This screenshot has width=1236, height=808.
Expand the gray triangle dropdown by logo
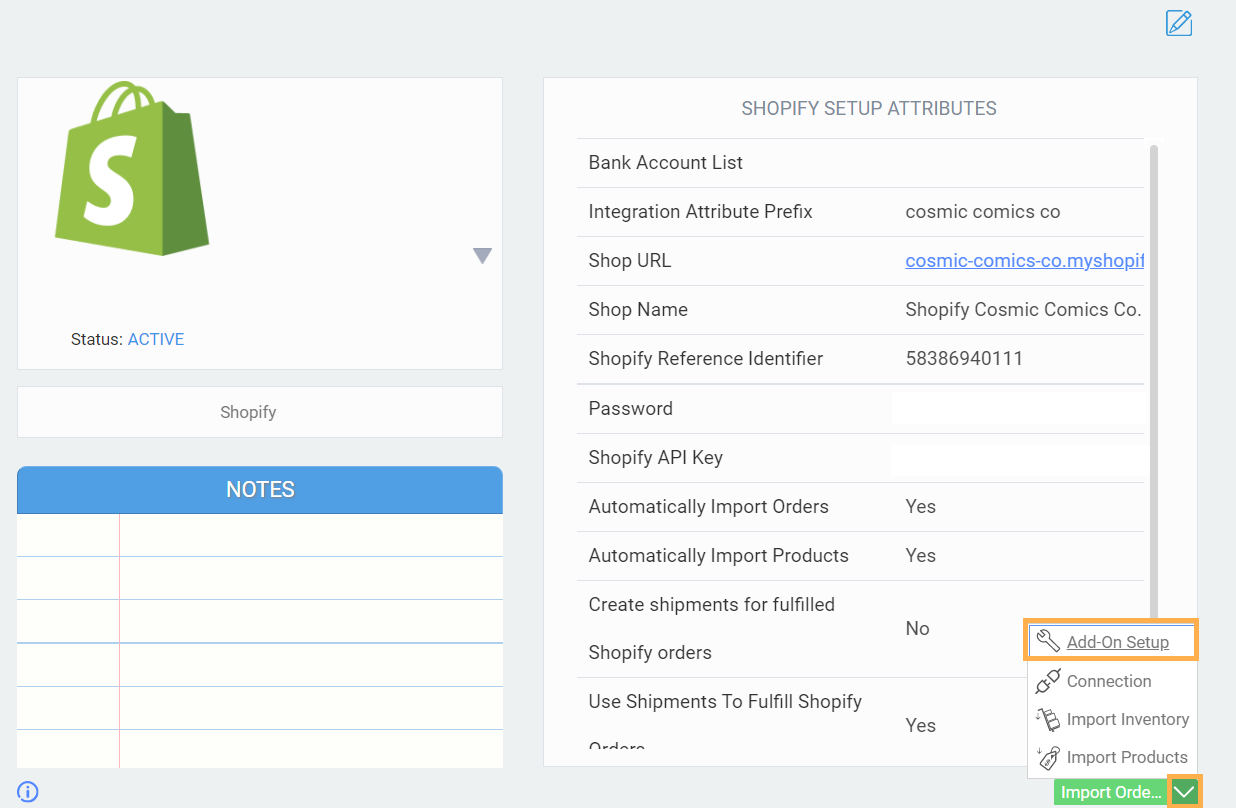click(x=482, y=256)
